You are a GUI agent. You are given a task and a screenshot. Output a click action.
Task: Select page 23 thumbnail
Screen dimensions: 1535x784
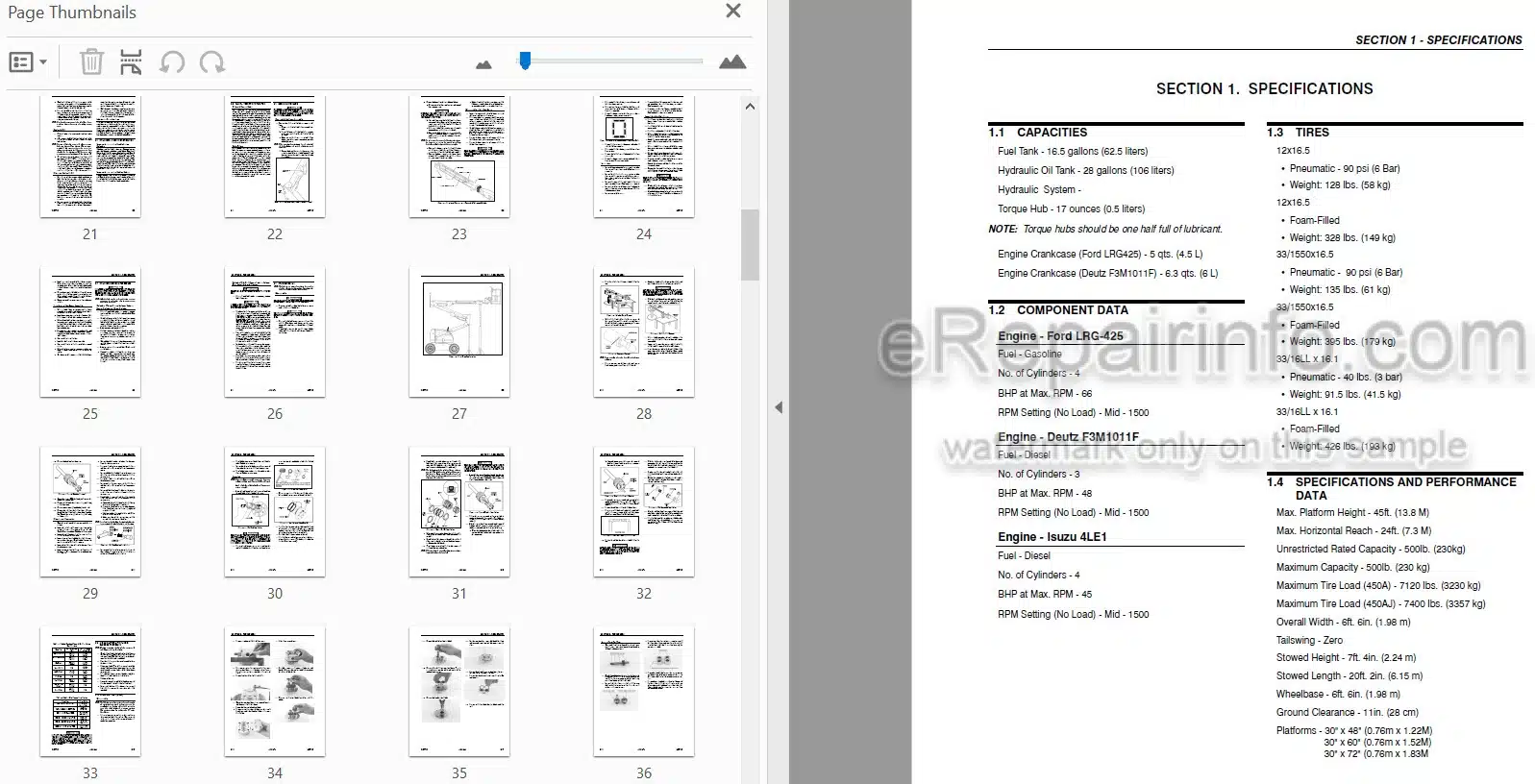(x=459, y=157)
